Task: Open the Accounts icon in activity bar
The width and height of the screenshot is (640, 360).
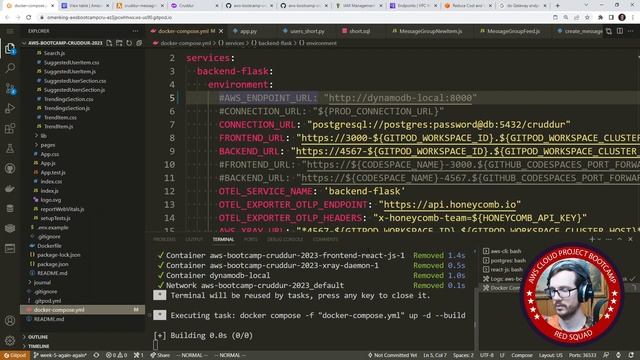Action: point(10,321)
